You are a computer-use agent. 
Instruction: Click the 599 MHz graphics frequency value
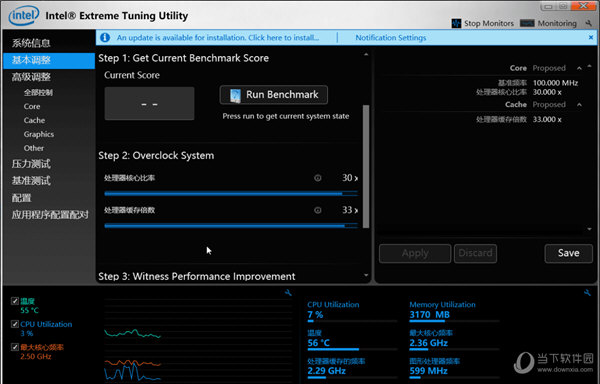428,371
